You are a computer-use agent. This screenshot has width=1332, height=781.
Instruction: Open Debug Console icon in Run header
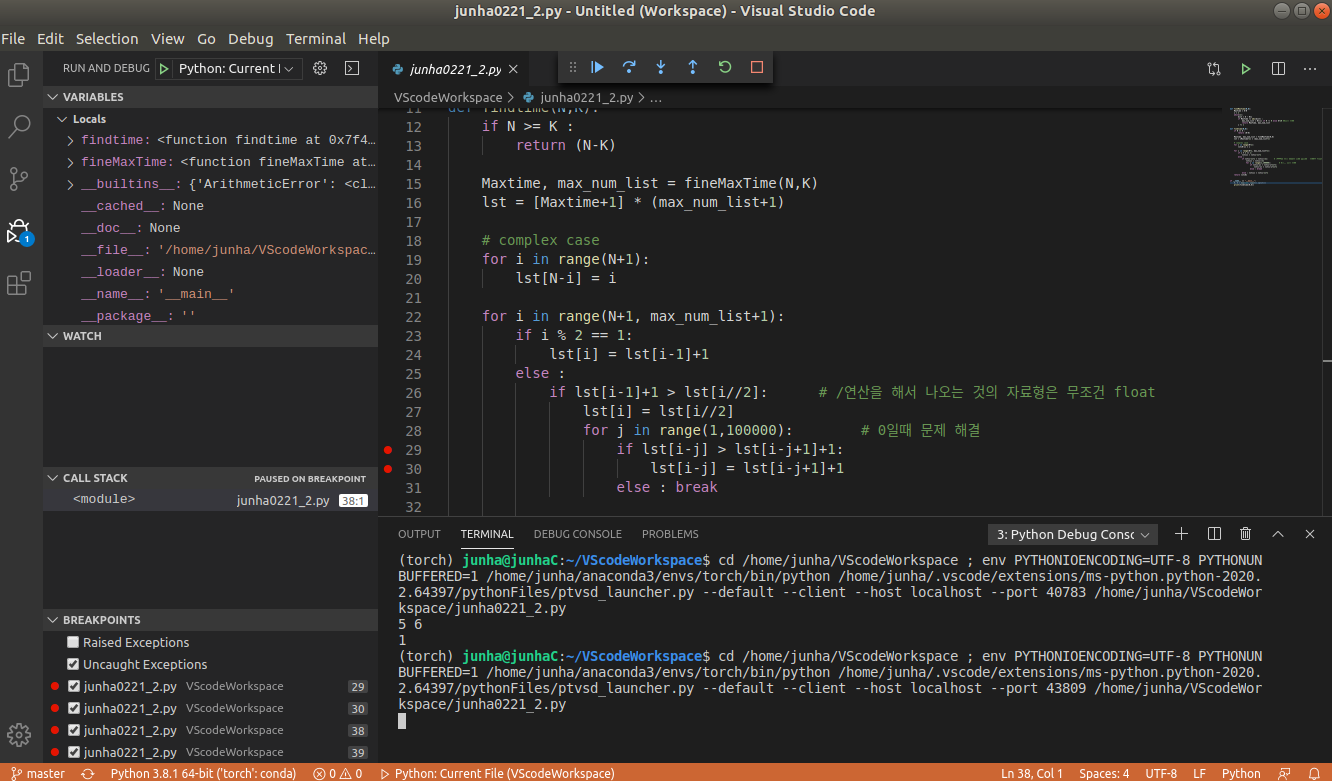point(352,68)
